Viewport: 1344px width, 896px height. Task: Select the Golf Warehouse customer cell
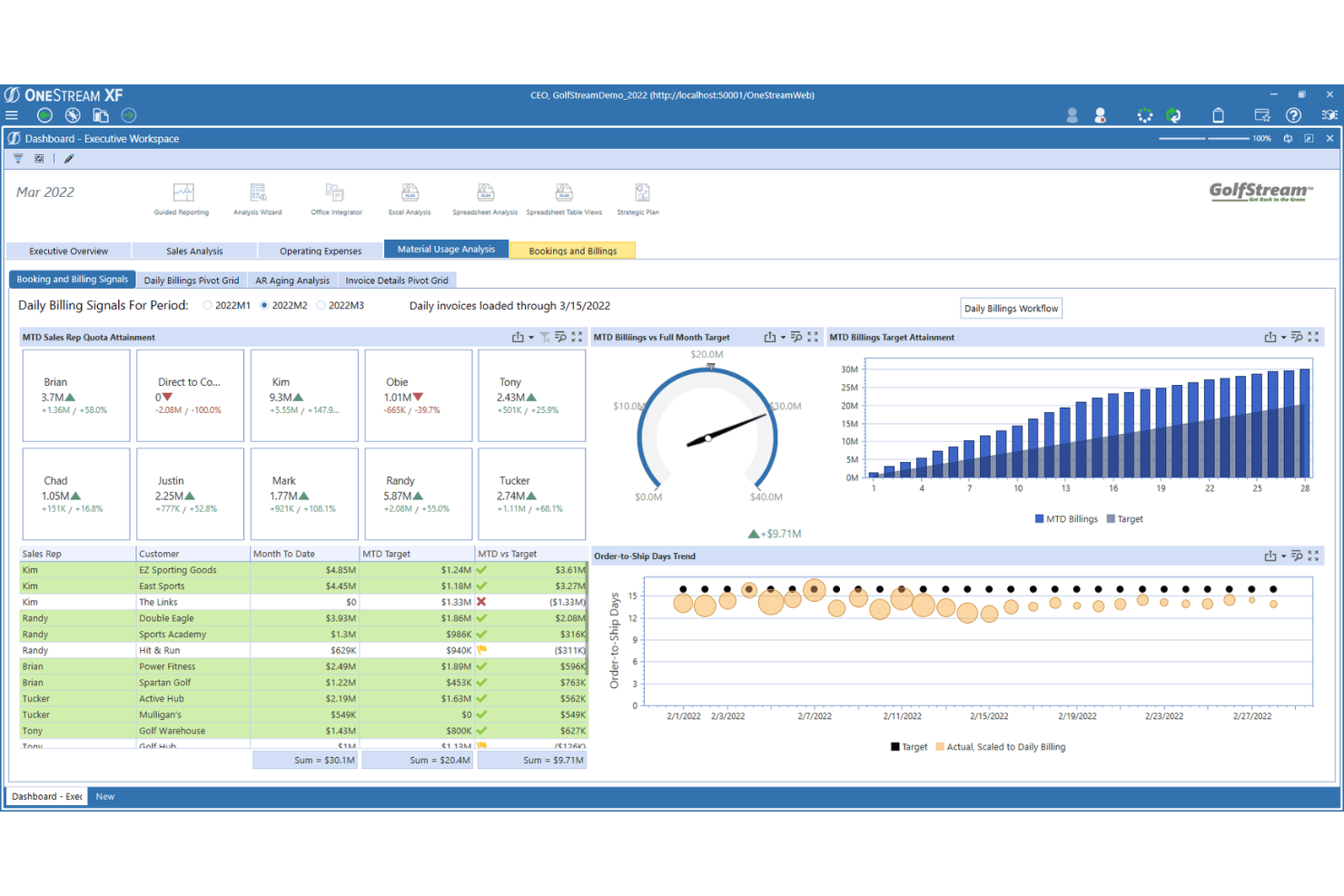point(193,731)
